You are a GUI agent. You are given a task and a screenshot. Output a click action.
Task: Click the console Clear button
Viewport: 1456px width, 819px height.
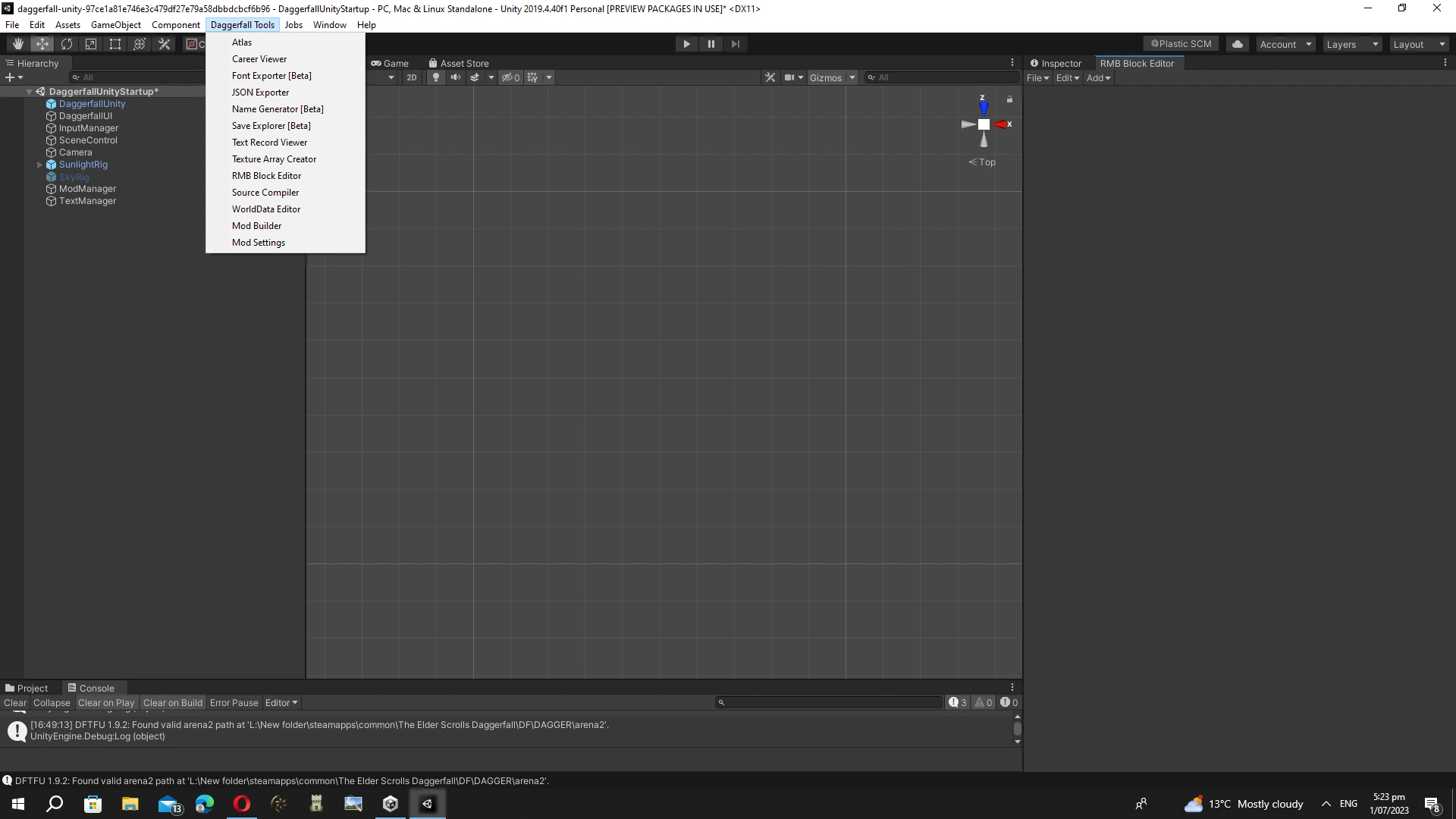click(x=14, y=703)
